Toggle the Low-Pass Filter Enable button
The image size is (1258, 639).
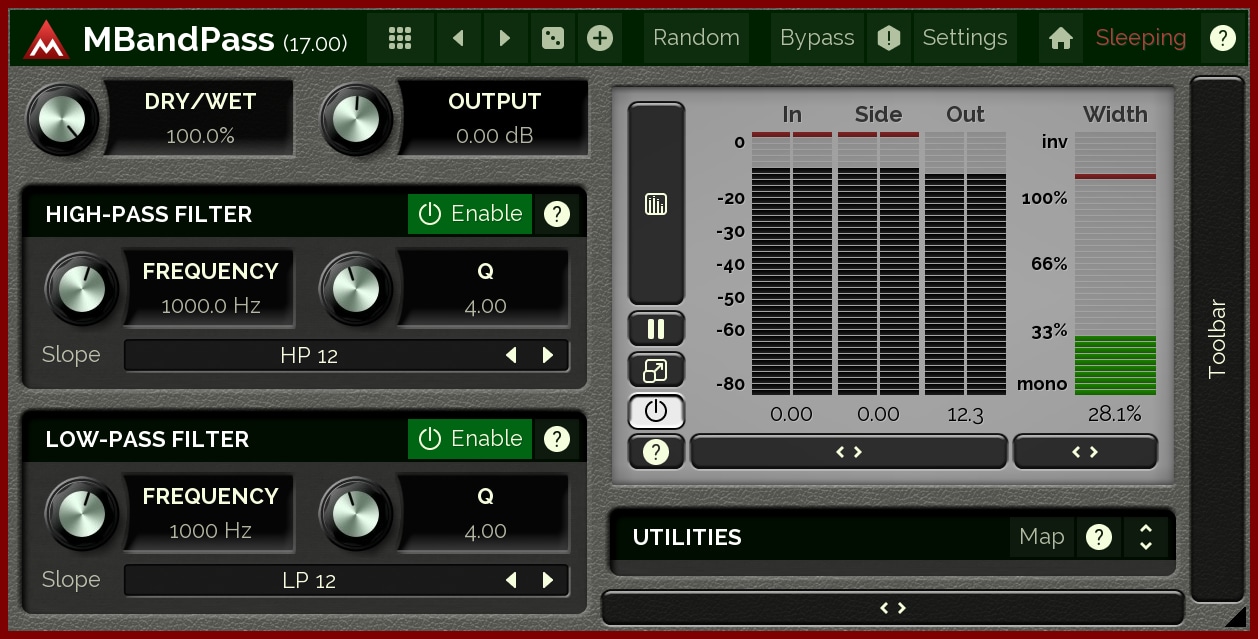[x=470, y=439]
